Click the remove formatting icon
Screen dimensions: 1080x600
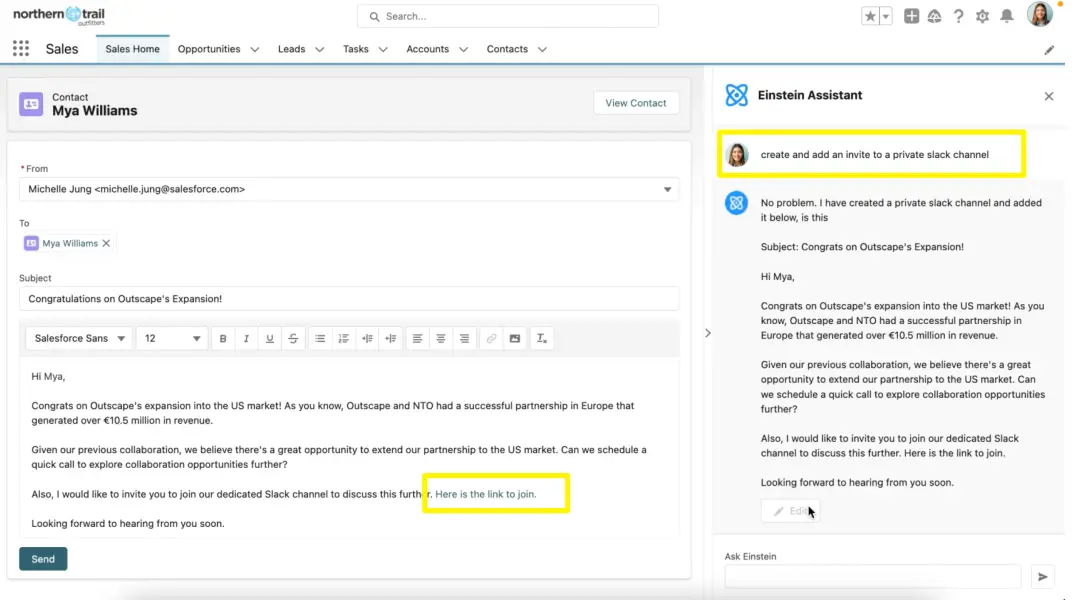[541, 339]
